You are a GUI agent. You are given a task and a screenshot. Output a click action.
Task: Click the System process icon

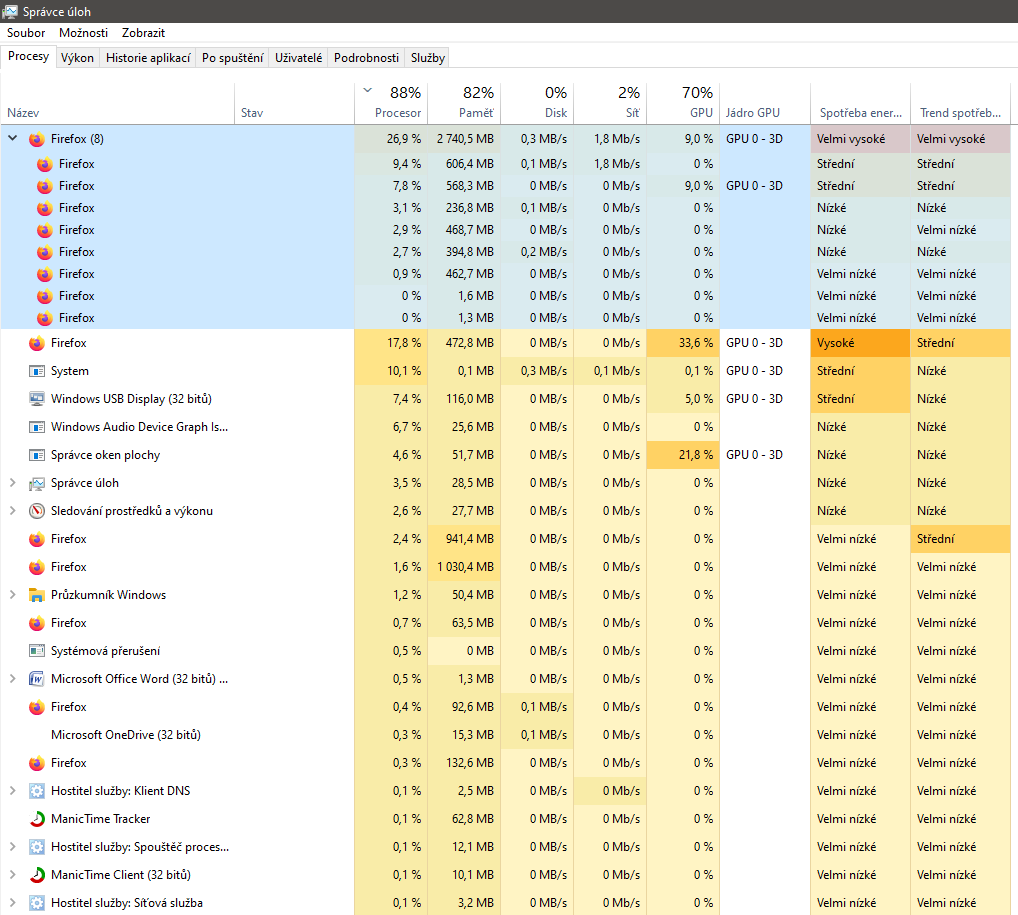click(37, 371)
